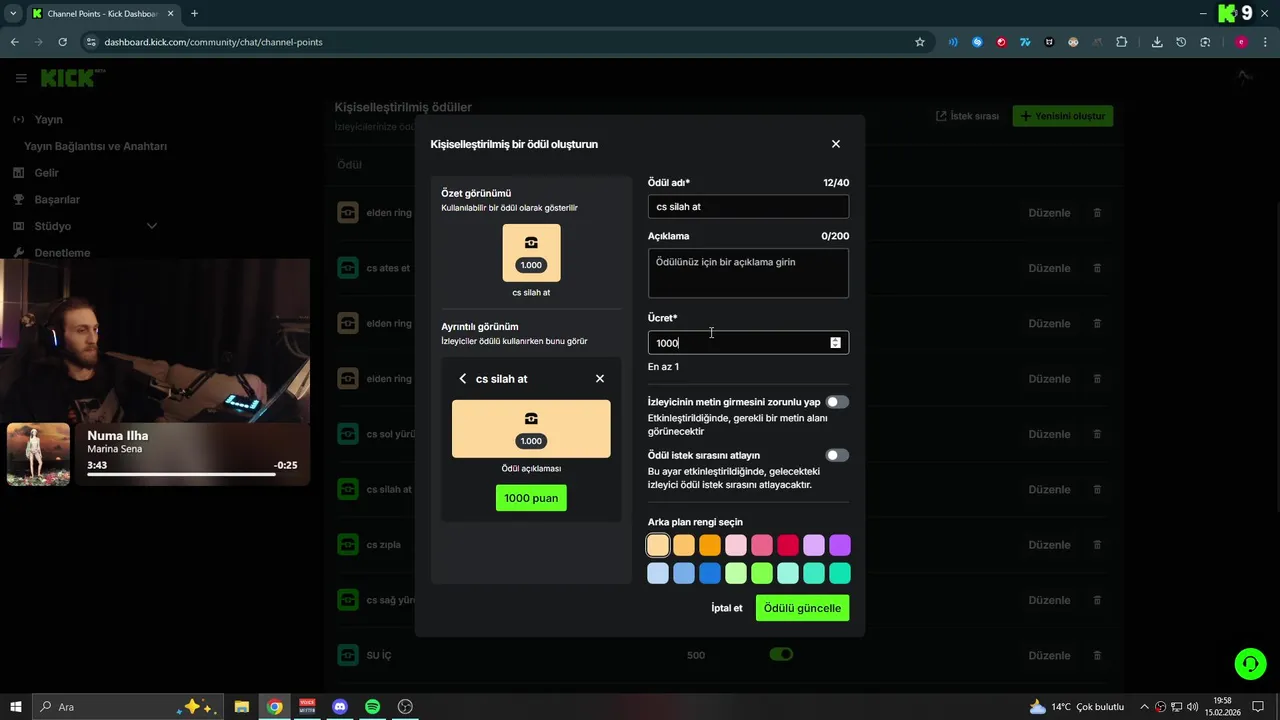Toggle off the 'SU İÇ' reward switch
The image size is (1280, 720).
pyautogui.click(x=781, y=654)
